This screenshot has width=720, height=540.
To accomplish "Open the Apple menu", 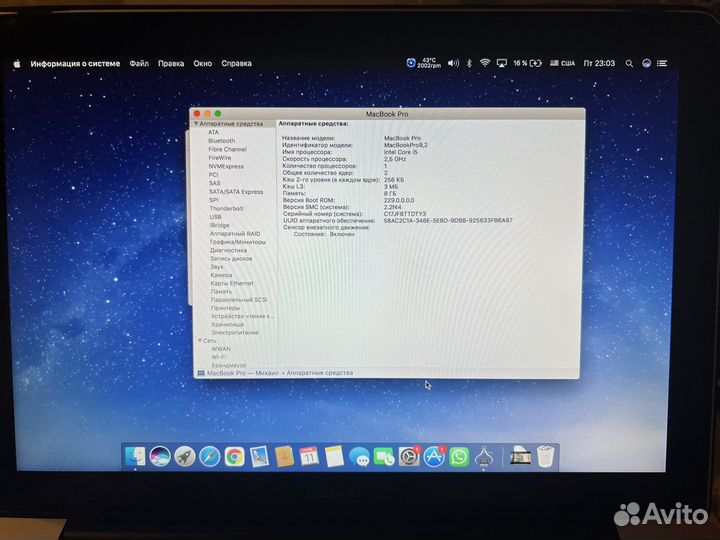I will tap(17, 63).
